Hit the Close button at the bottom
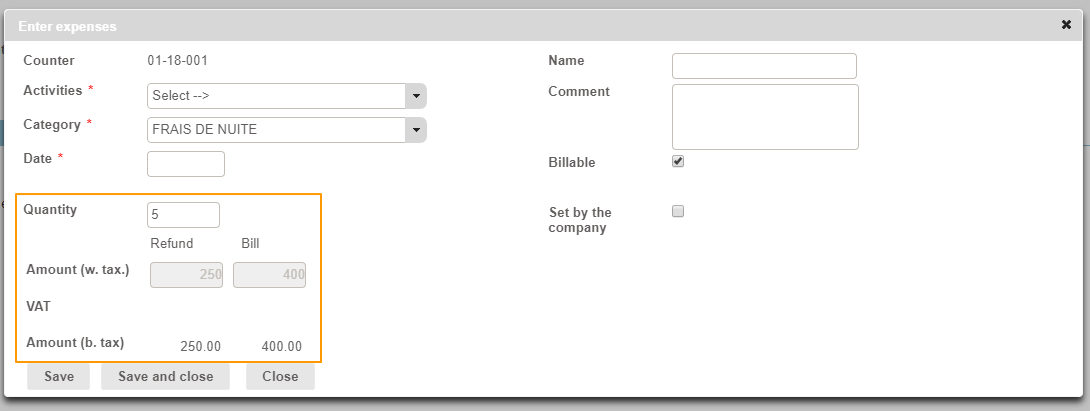This screenshot has height=411, width=1090. tap(280, 377)
